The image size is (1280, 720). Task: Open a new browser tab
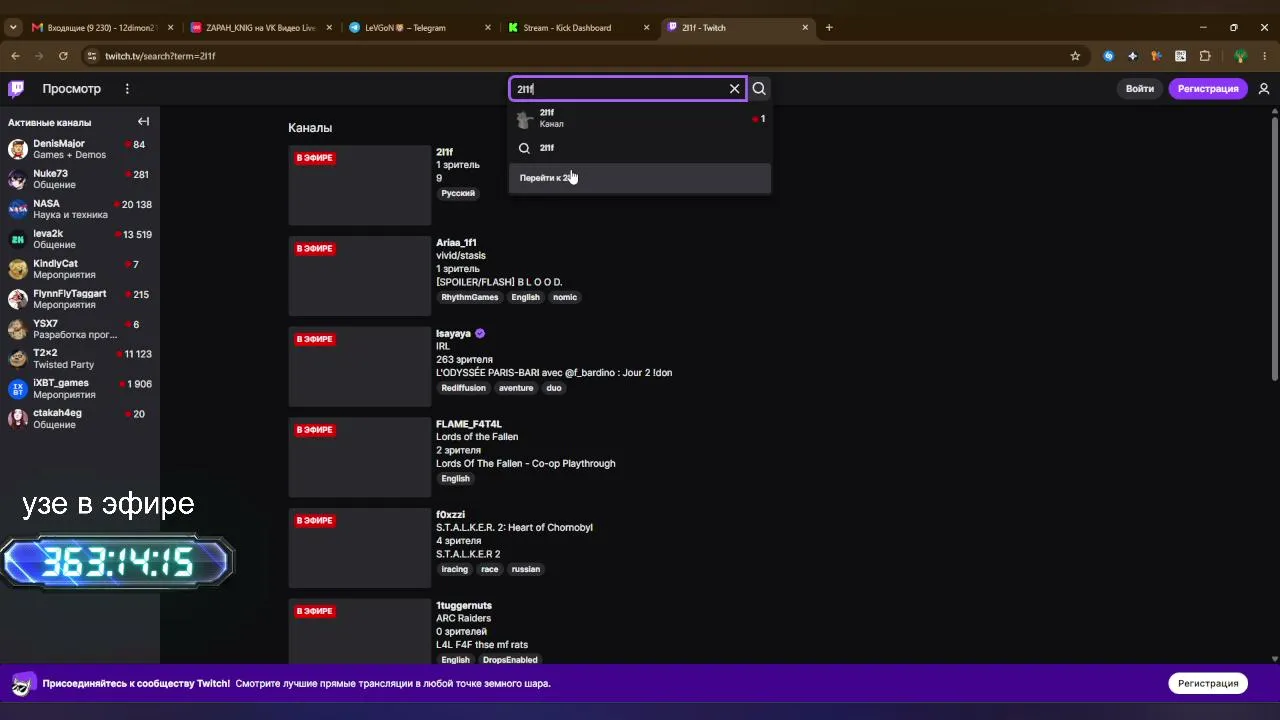829,27
